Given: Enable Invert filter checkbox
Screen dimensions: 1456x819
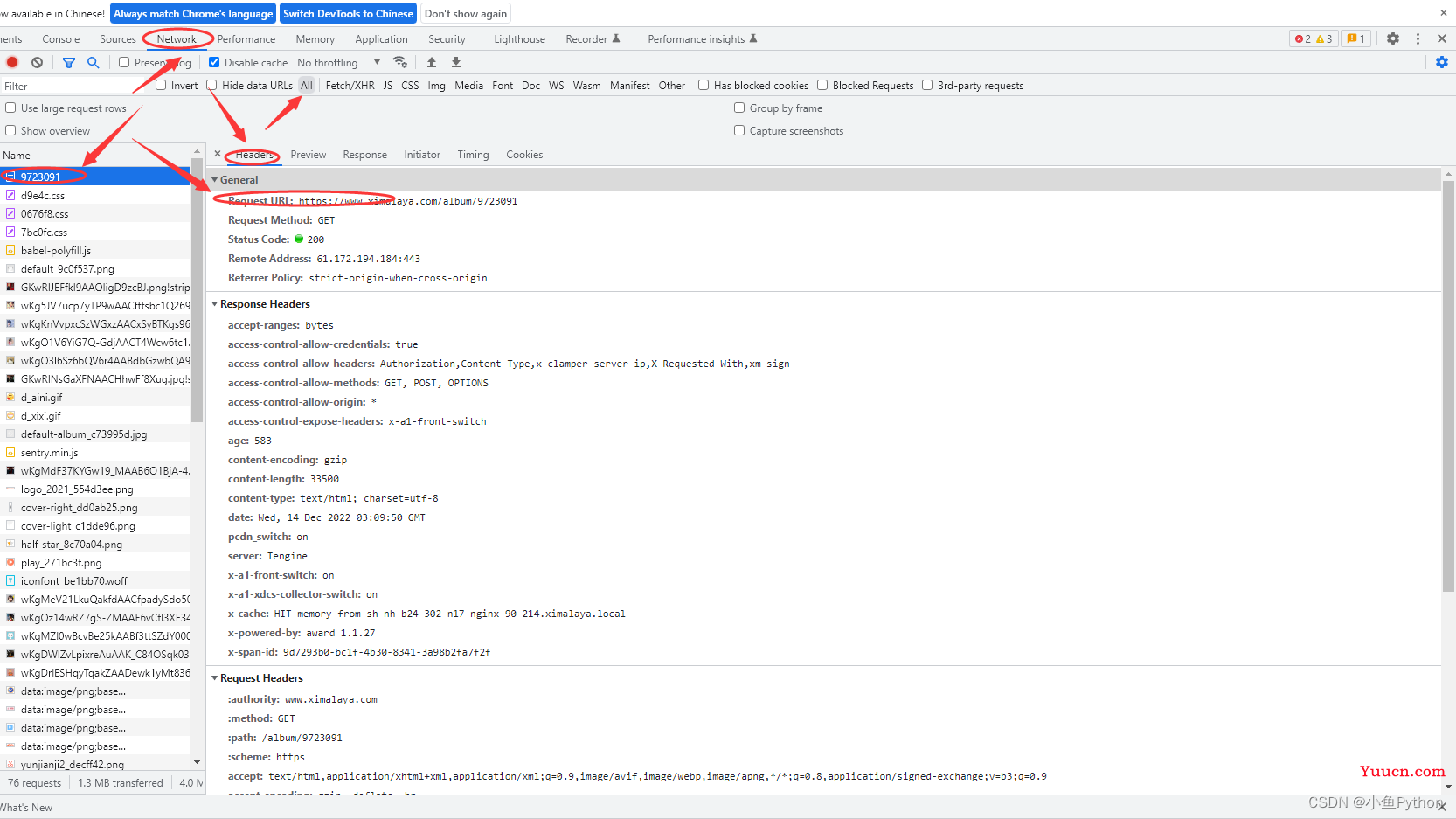Looking at the screenshot, I should tap(161, 85).
